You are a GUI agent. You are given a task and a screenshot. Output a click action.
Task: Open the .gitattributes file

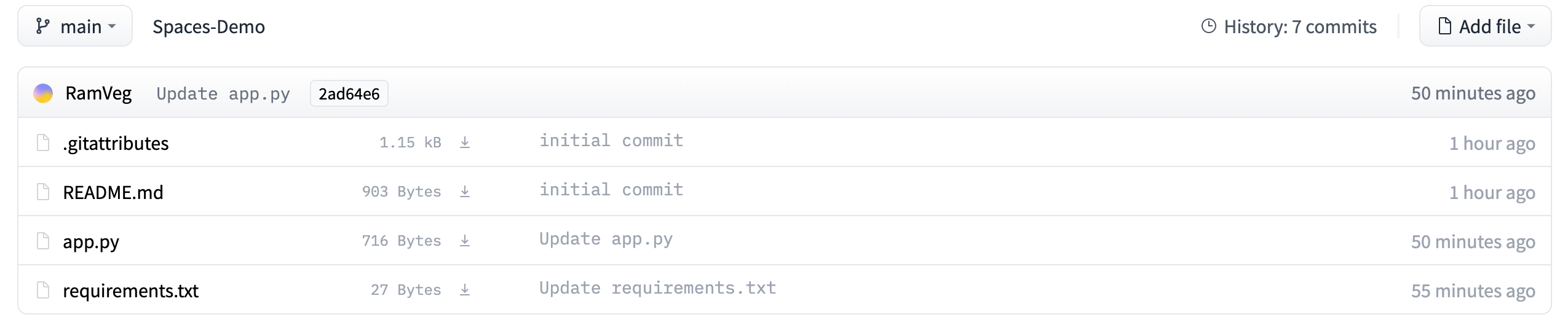(116, 143)
